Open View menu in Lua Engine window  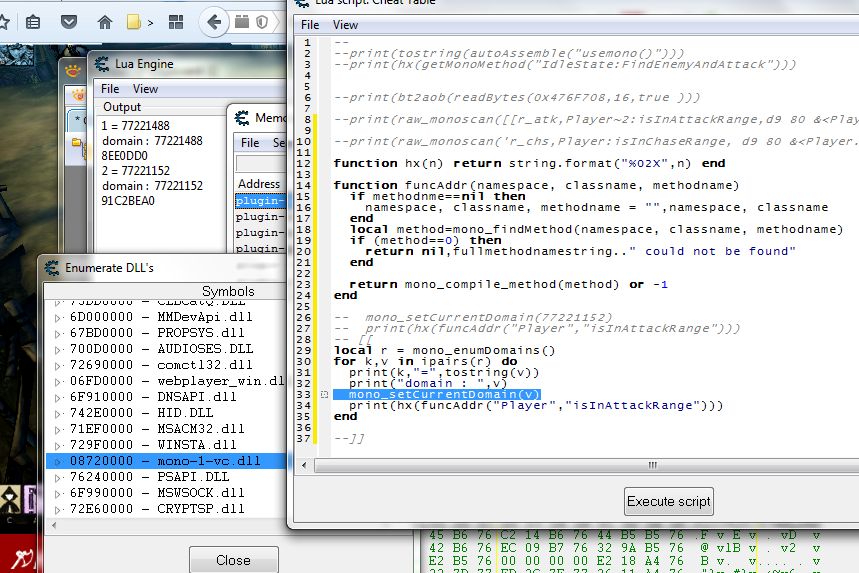145,89
